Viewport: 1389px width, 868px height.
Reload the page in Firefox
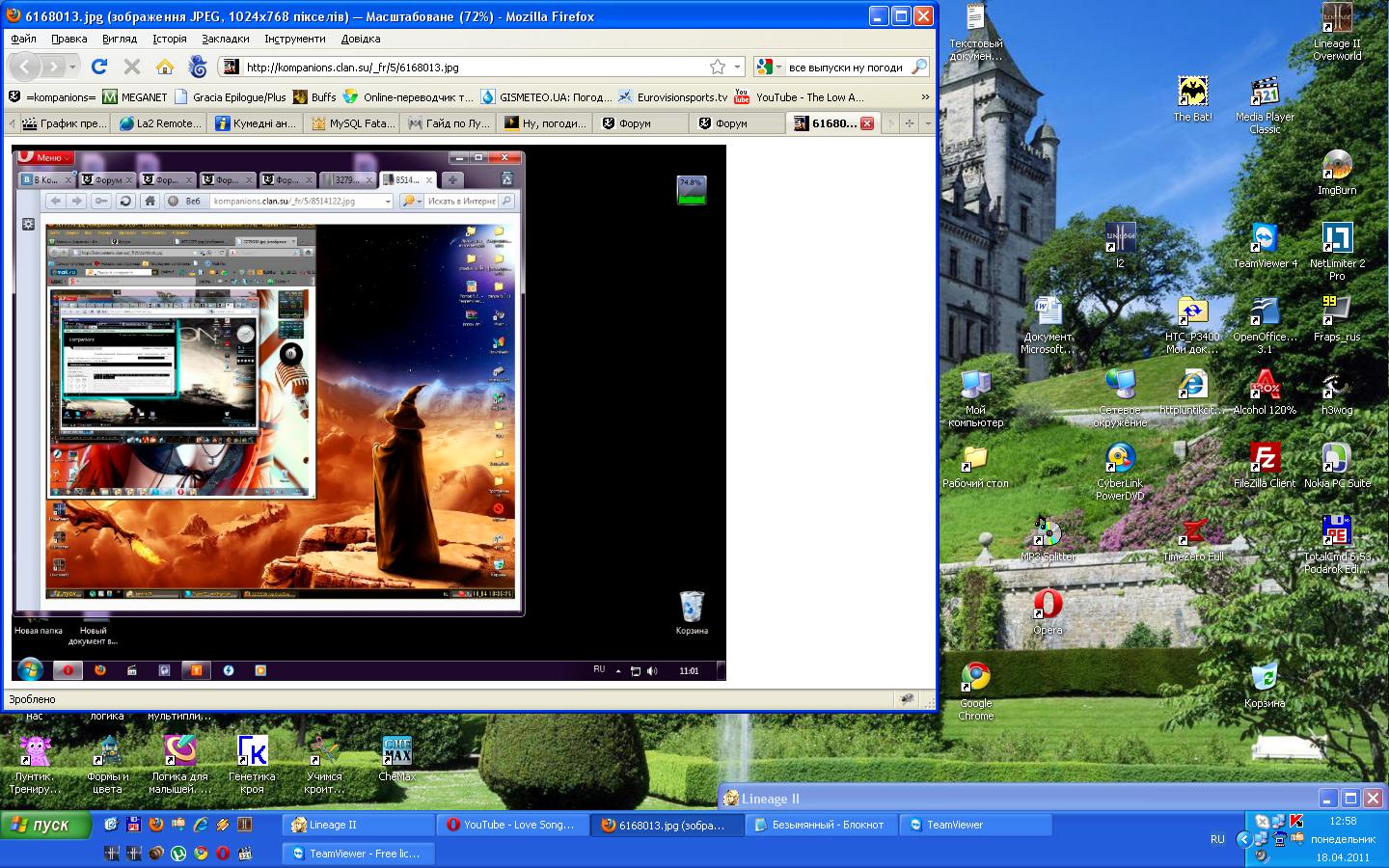(98, 67)
